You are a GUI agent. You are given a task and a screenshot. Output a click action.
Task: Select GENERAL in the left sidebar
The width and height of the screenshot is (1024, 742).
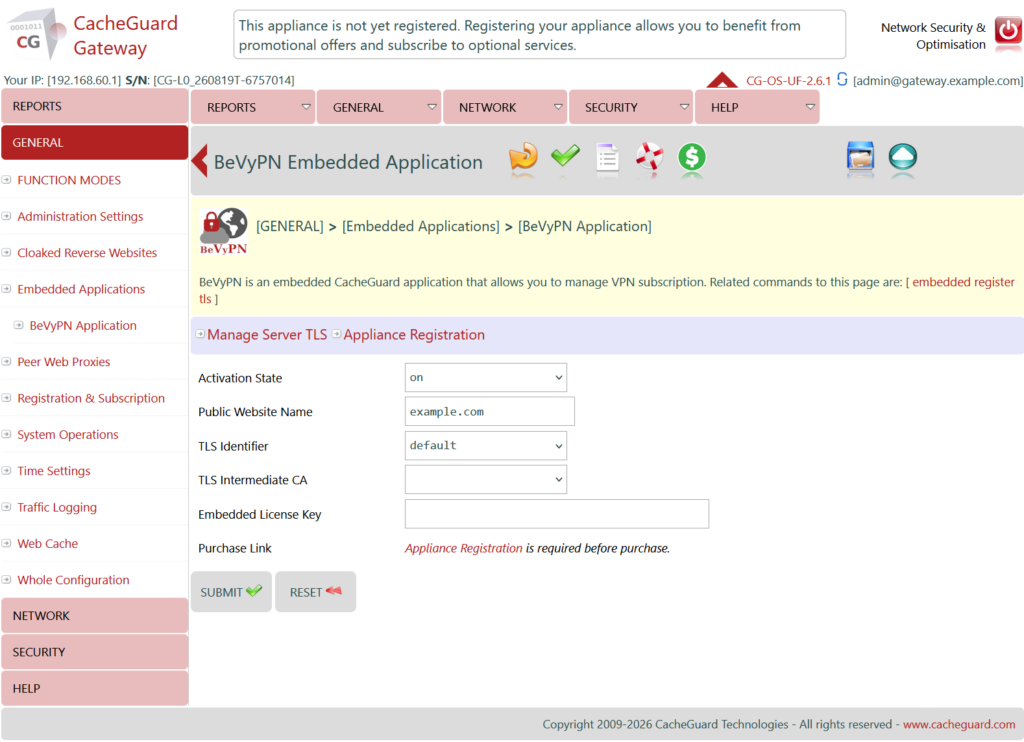click(x=95, y=142)
